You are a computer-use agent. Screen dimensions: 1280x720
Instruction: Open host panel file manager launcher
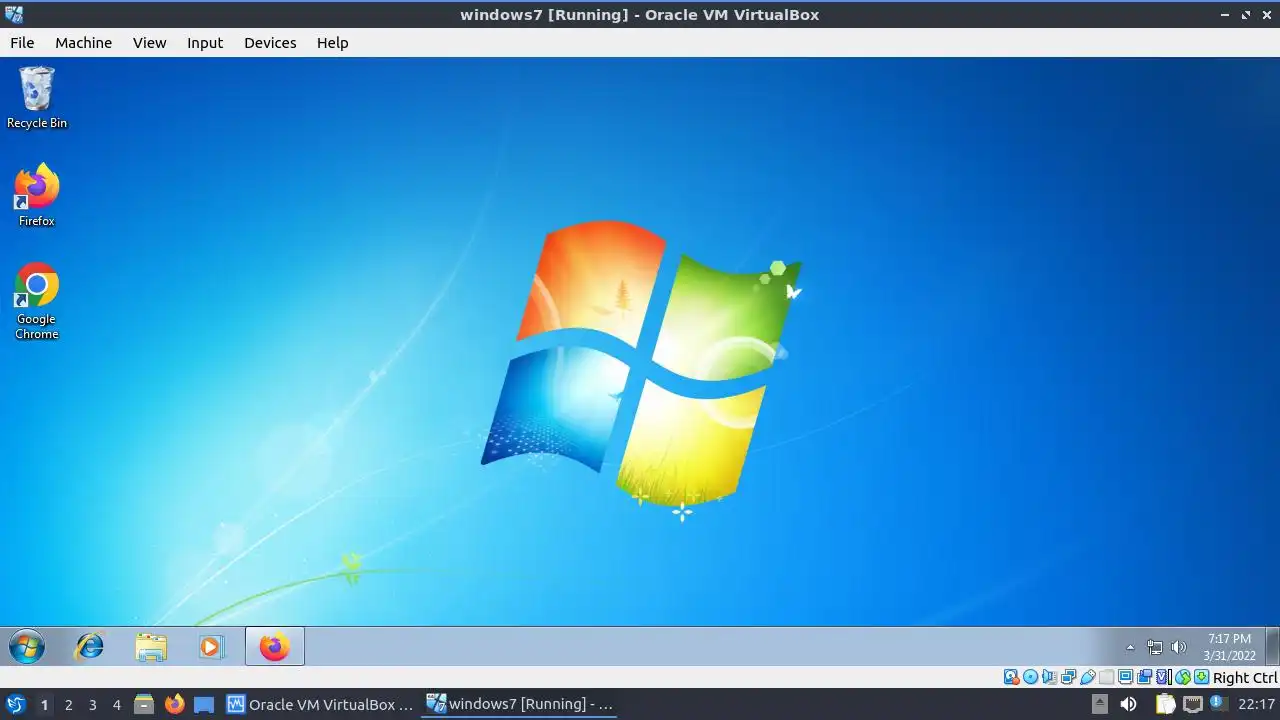pos(144,704)
